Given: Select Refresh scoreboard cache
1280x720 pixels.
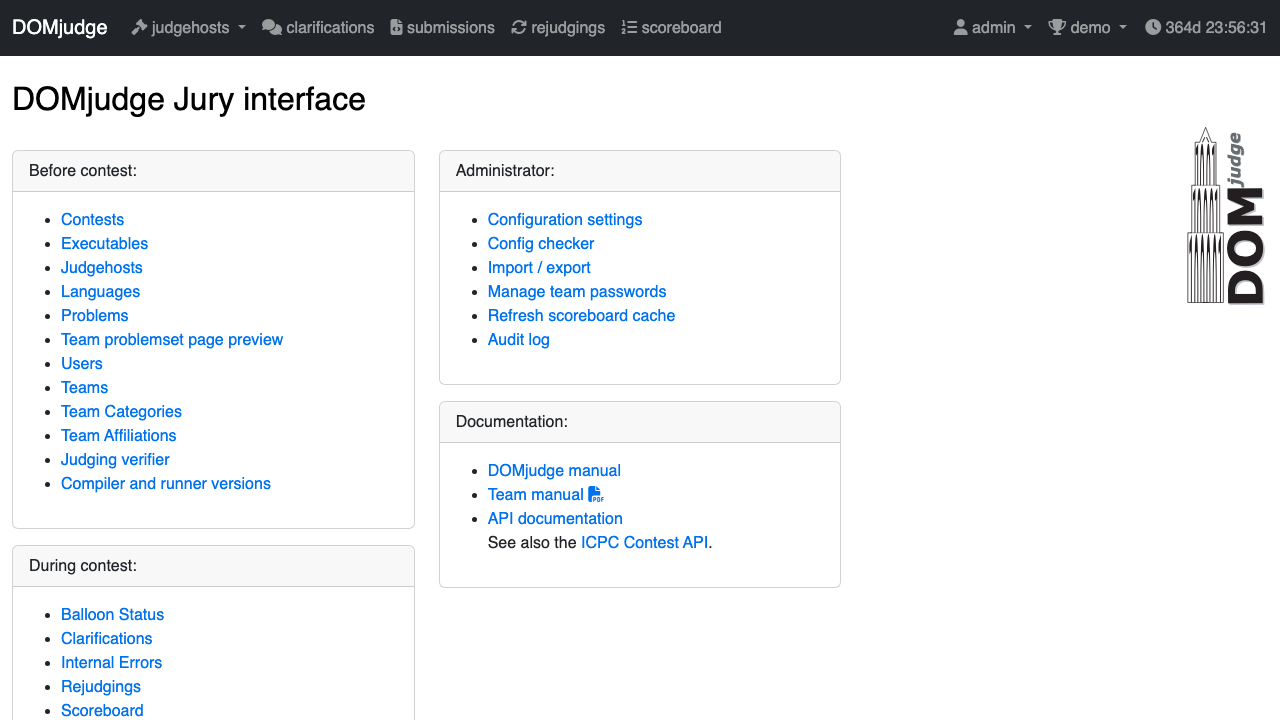Looking at the screenshot, I should pyautogui.click(x=581, y=316).
